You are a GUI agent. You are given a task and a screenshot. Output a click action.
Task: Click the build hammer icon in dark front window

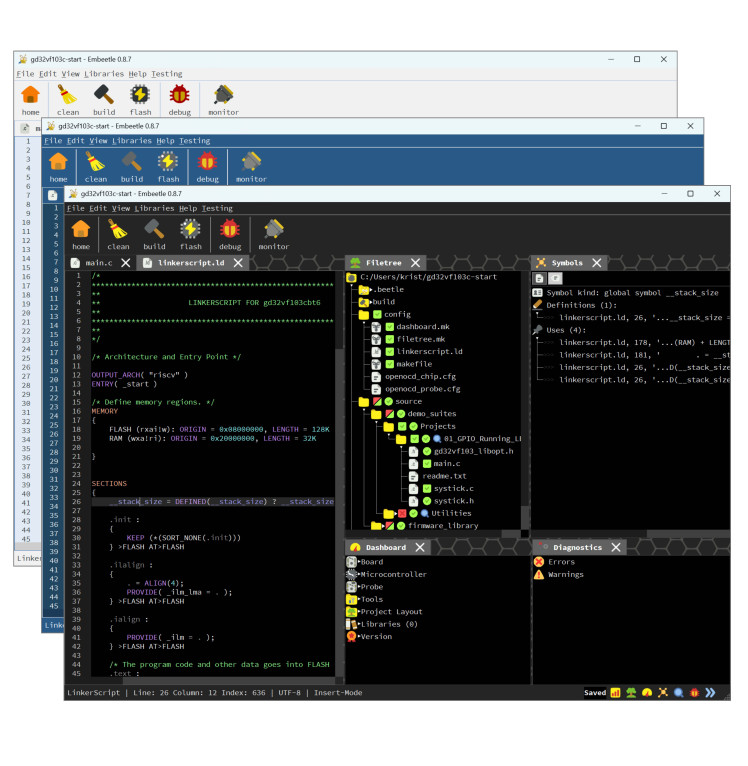pos(154,231)
